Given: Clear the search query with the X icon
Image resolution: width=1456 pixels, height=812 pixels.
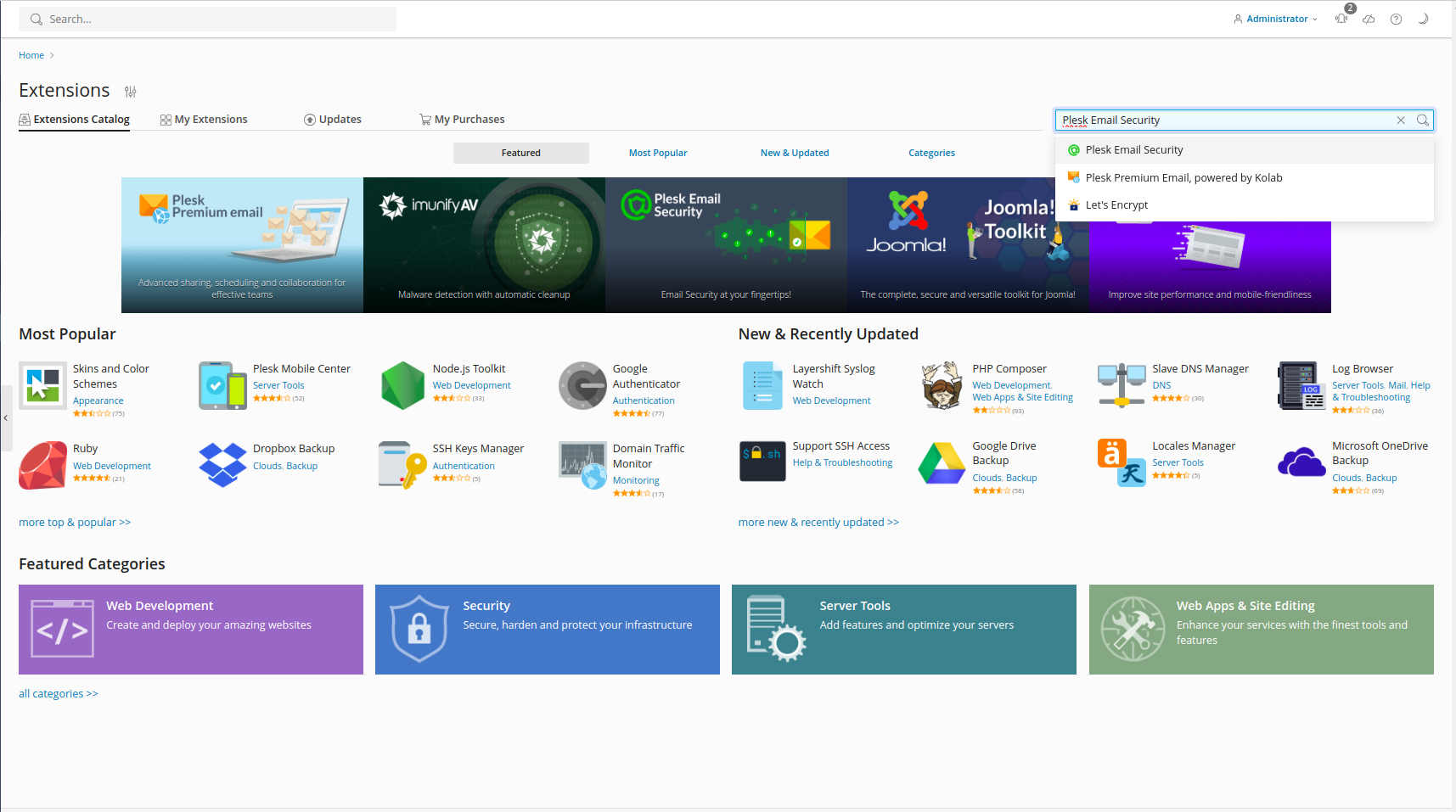Looking at the screenshot, I should 1400,120.
